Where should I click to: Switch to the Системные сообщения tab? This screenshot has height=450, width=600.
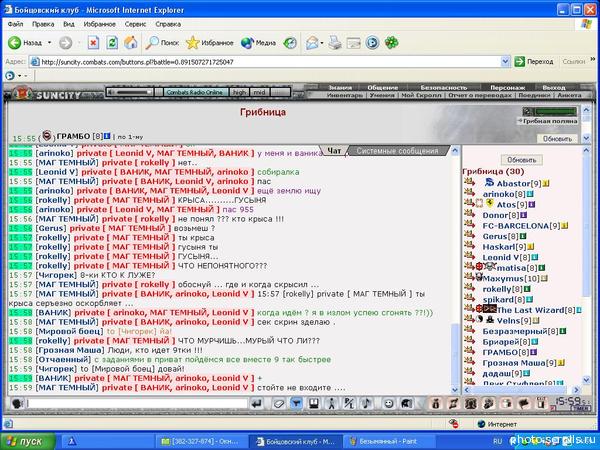coord(398,151)
